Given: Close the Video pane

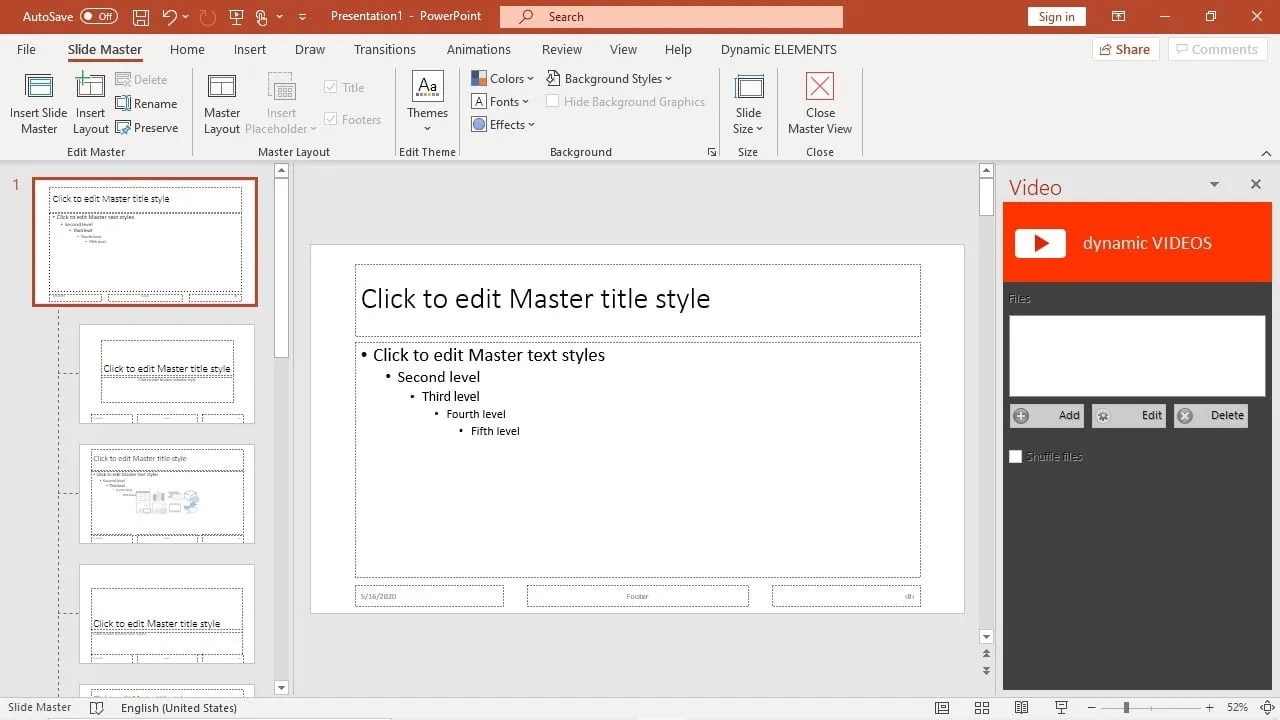Looking at the screenshot, I should [x=1256, y=184].
